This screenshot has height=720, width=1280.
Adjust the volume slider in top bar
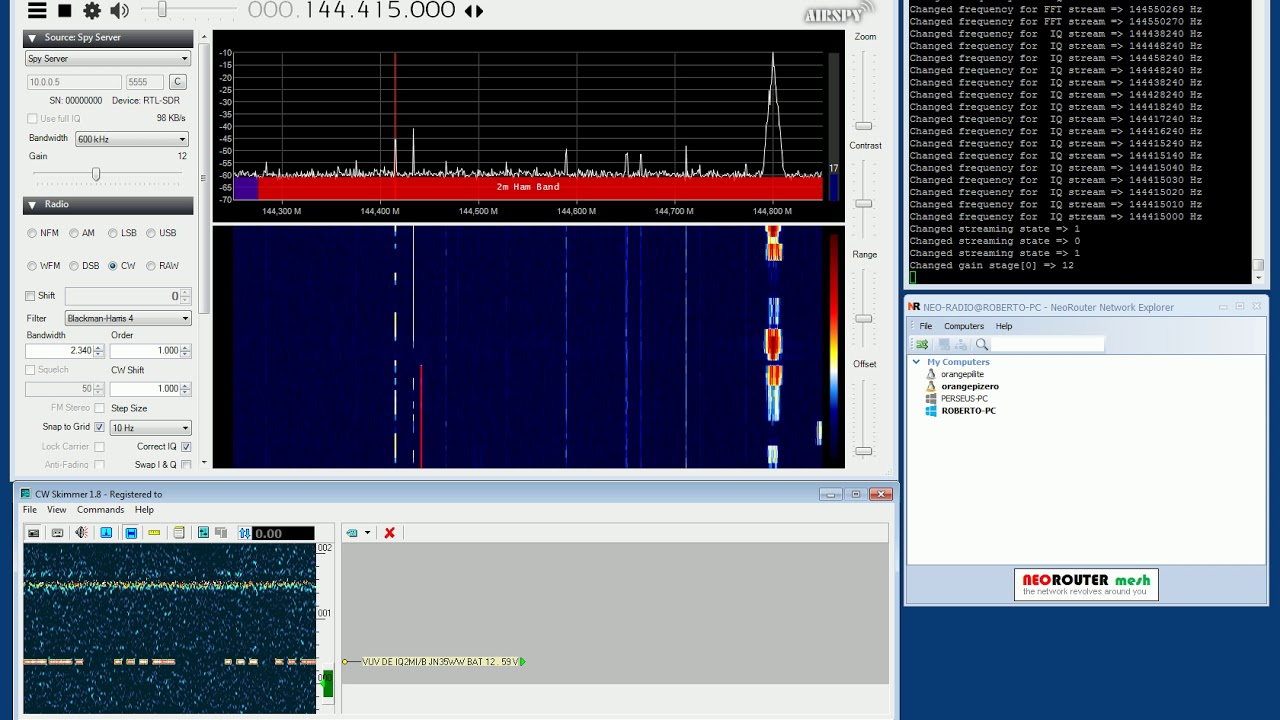(162, 10)
